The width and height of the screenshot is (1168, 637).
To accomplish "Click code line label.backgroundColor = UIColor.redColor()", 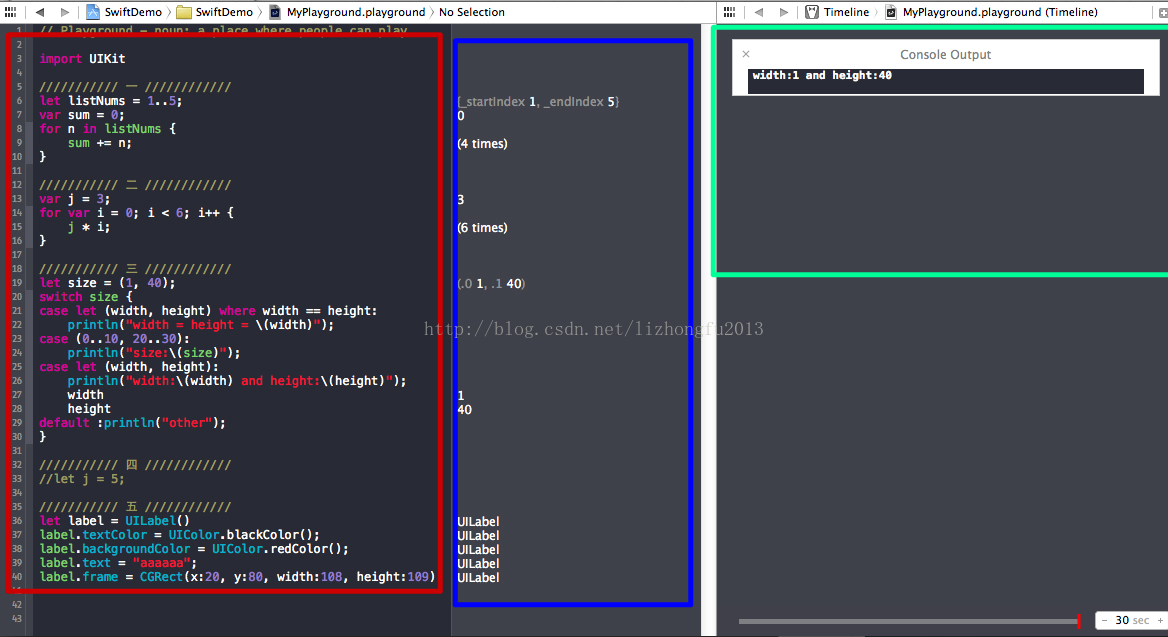I will click(x=194, y=549).
